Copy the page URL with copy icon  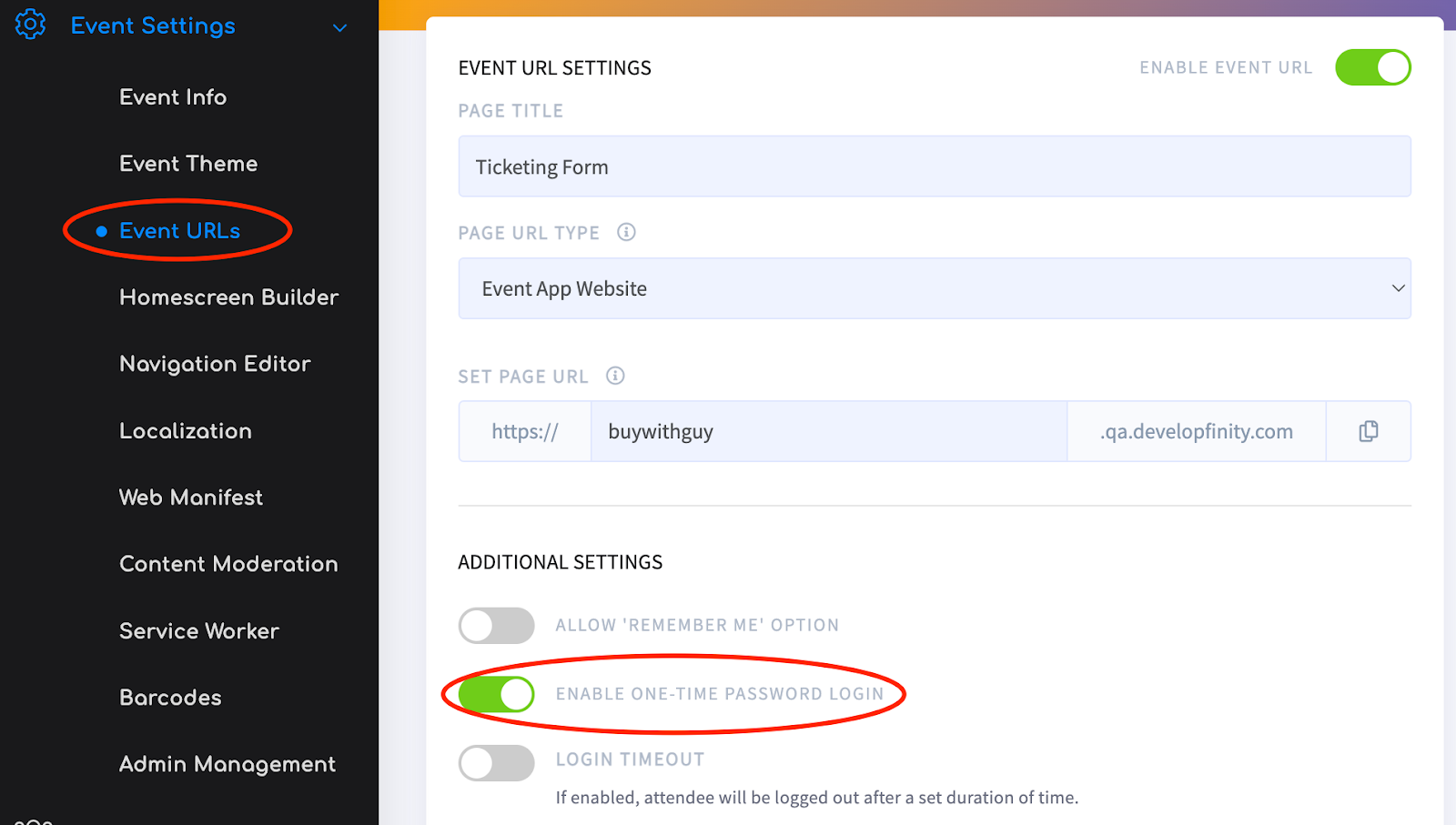pos(1368,431)
